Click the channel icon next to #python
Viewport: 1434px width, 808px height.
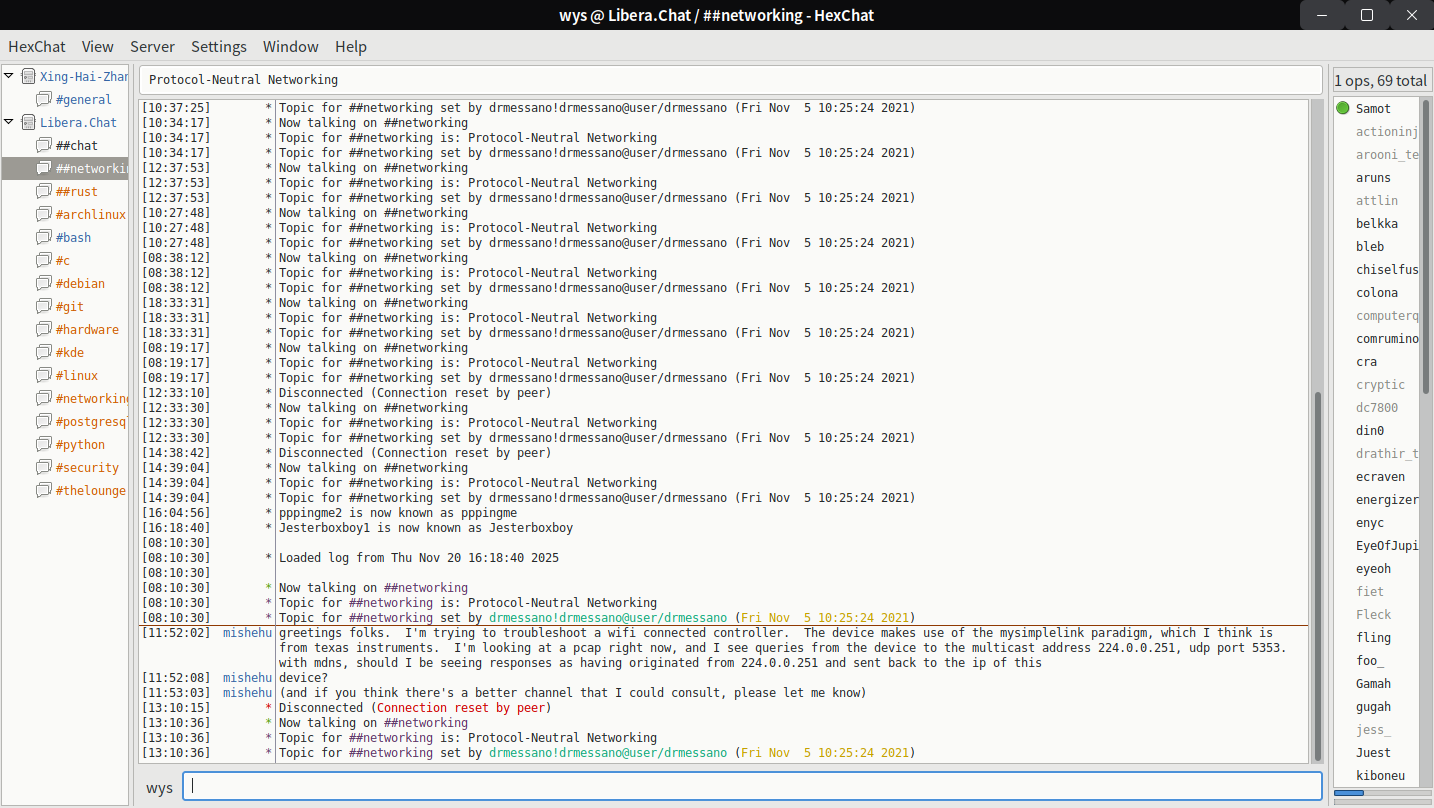pyautogui.click(x=44, y=444)
